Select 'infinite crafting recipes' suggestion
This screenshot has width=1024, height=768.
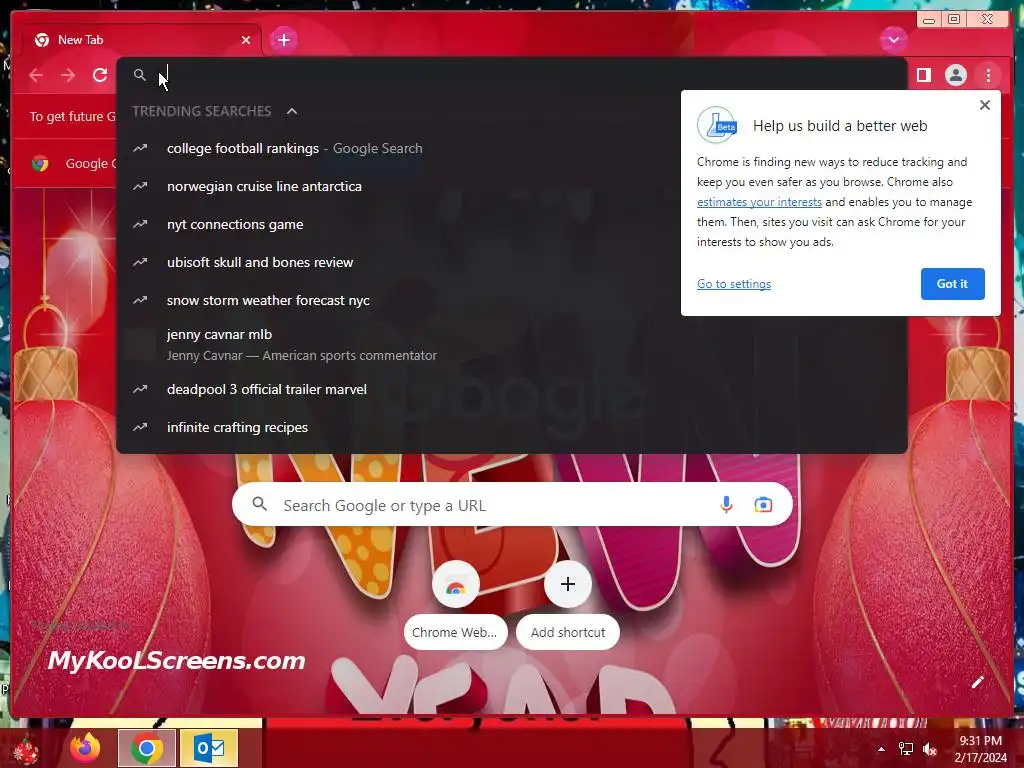pos(512,427)
